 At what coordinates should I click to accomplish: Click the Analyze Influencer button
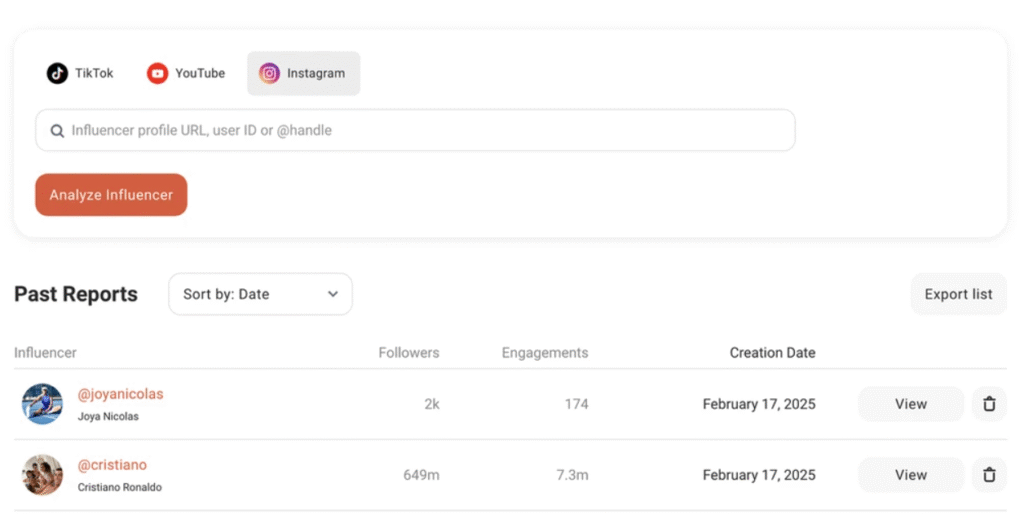pos(111,195)
